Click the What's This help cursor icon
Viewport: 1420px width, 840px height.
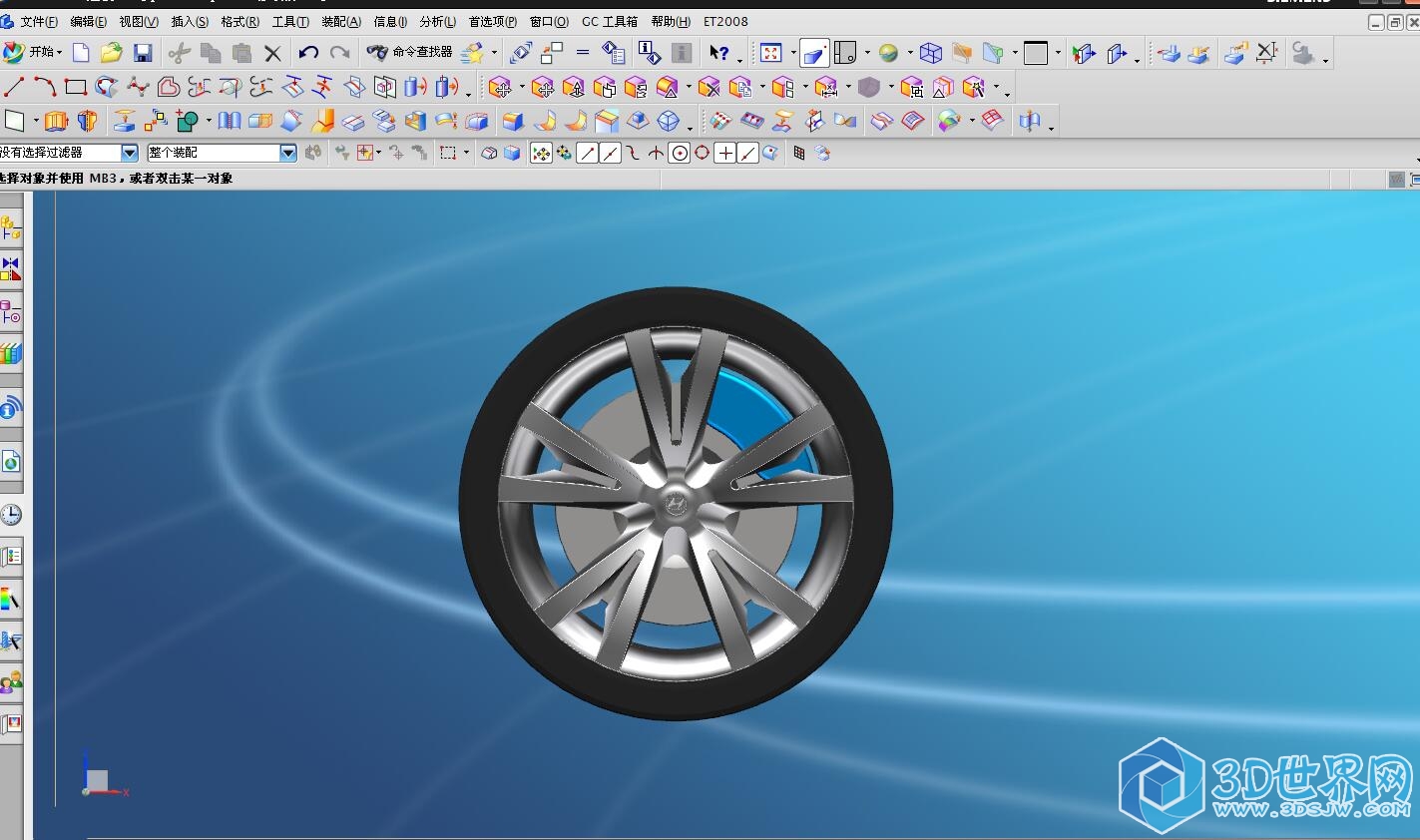(x=719, y=53)
